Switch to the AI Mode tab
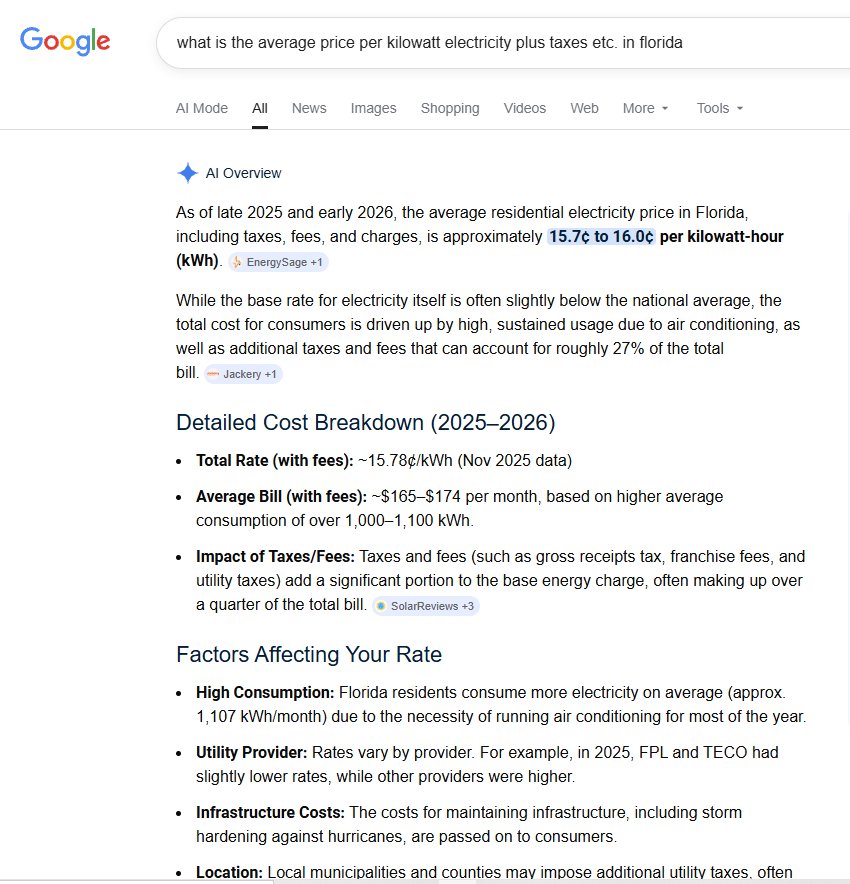This screenshot has width=850, height=884. tap(202, 108)
